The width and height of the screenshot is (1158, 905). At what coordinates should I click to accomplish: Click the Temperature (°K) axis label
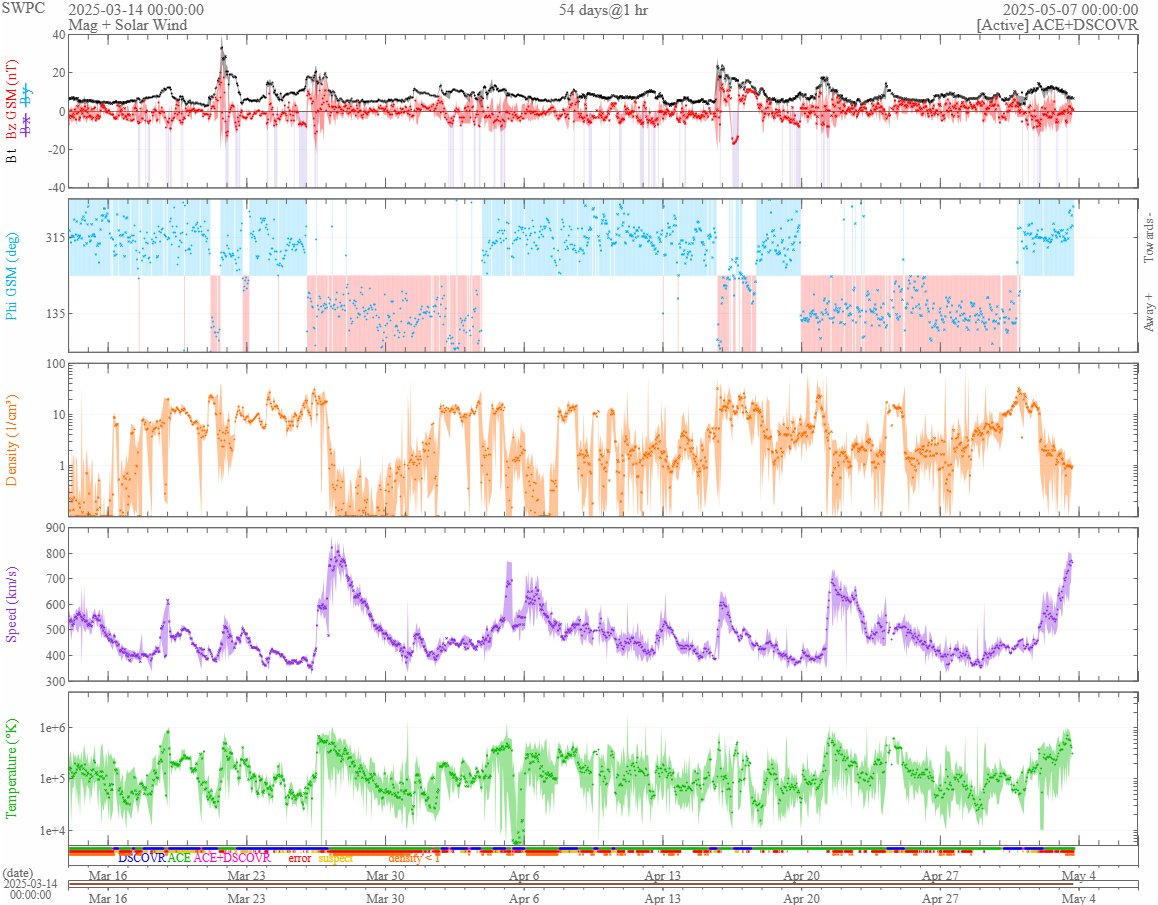tap(11, 769)
